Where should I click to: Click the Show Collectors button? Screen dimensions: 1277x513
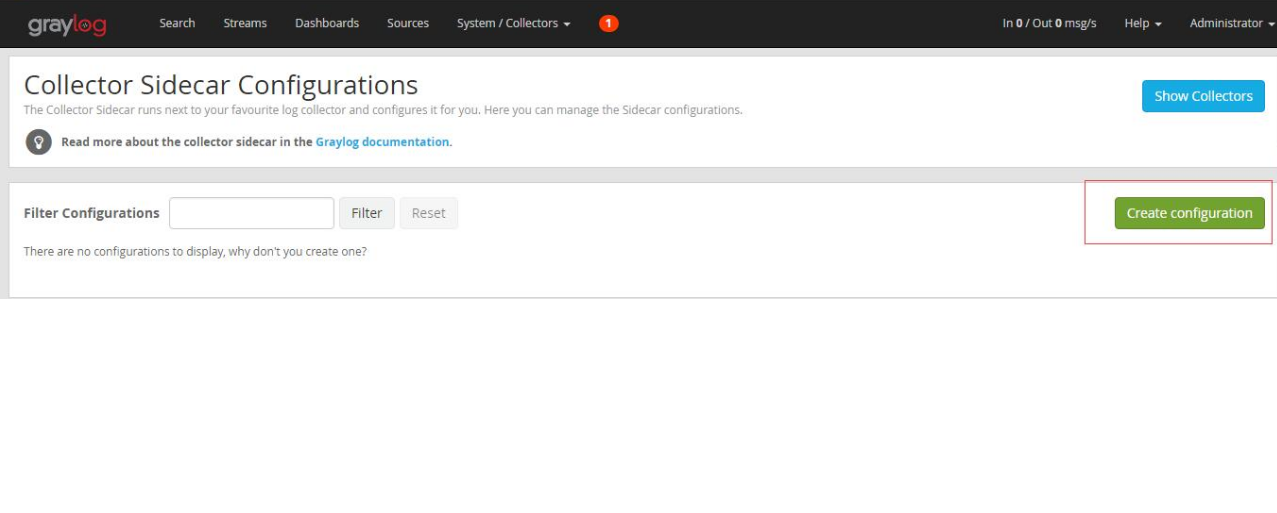(1203, 96)
